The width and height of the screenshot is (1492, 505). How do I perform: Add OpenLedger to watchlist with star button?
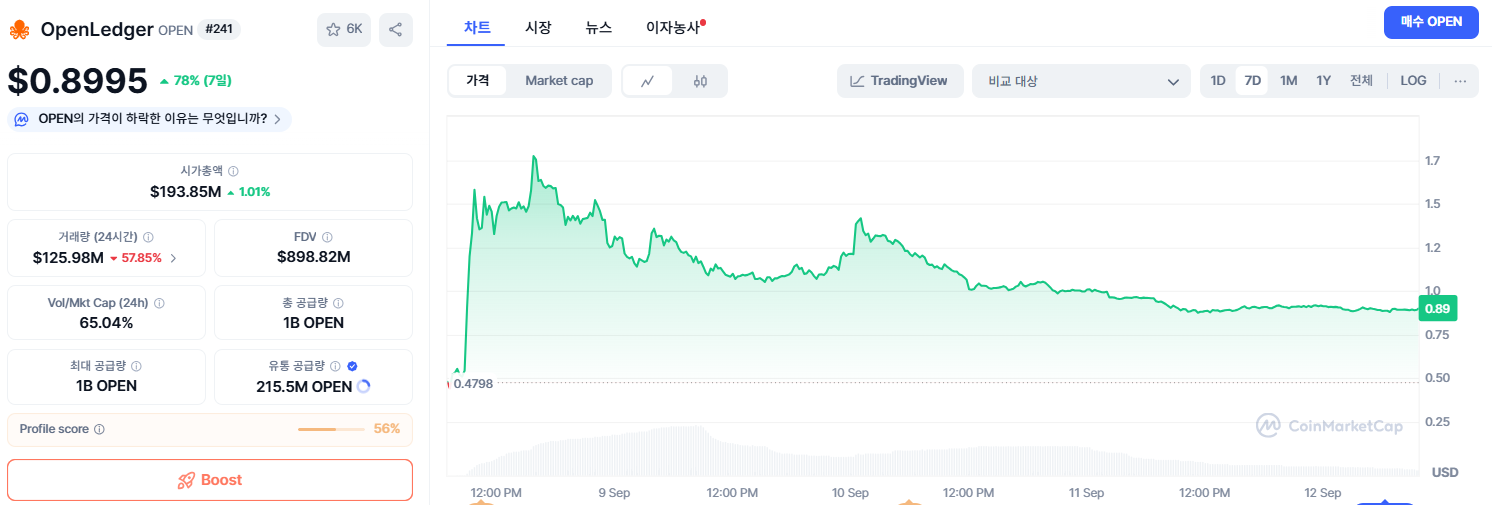344,30
